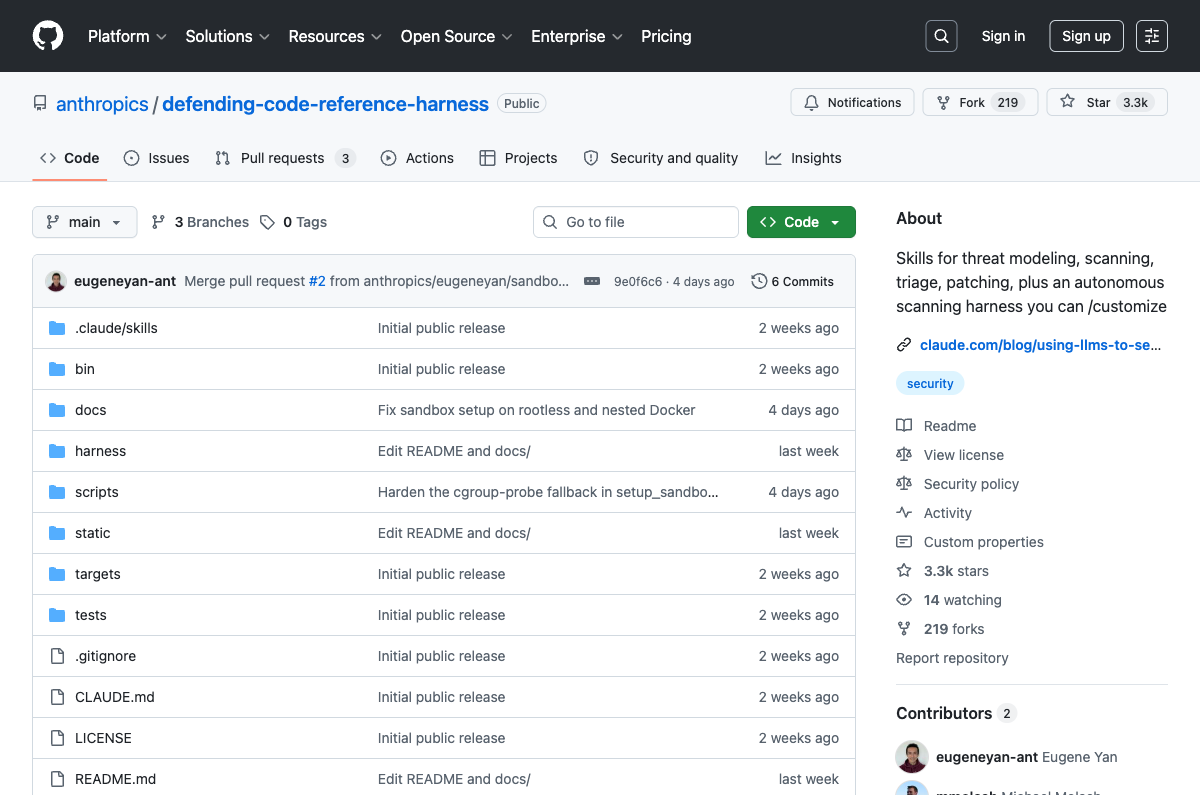Image resolution: width=1200 pixels, height=795 pixels.
Task: Click Report repository link
Action: pyautogui.click(x=952, y=658)
